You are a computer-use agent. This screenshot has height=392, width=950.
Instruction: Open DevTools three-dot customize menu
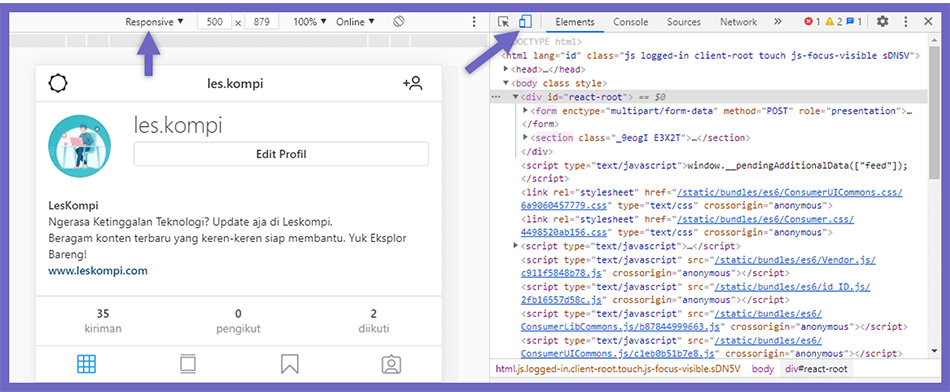906,22
